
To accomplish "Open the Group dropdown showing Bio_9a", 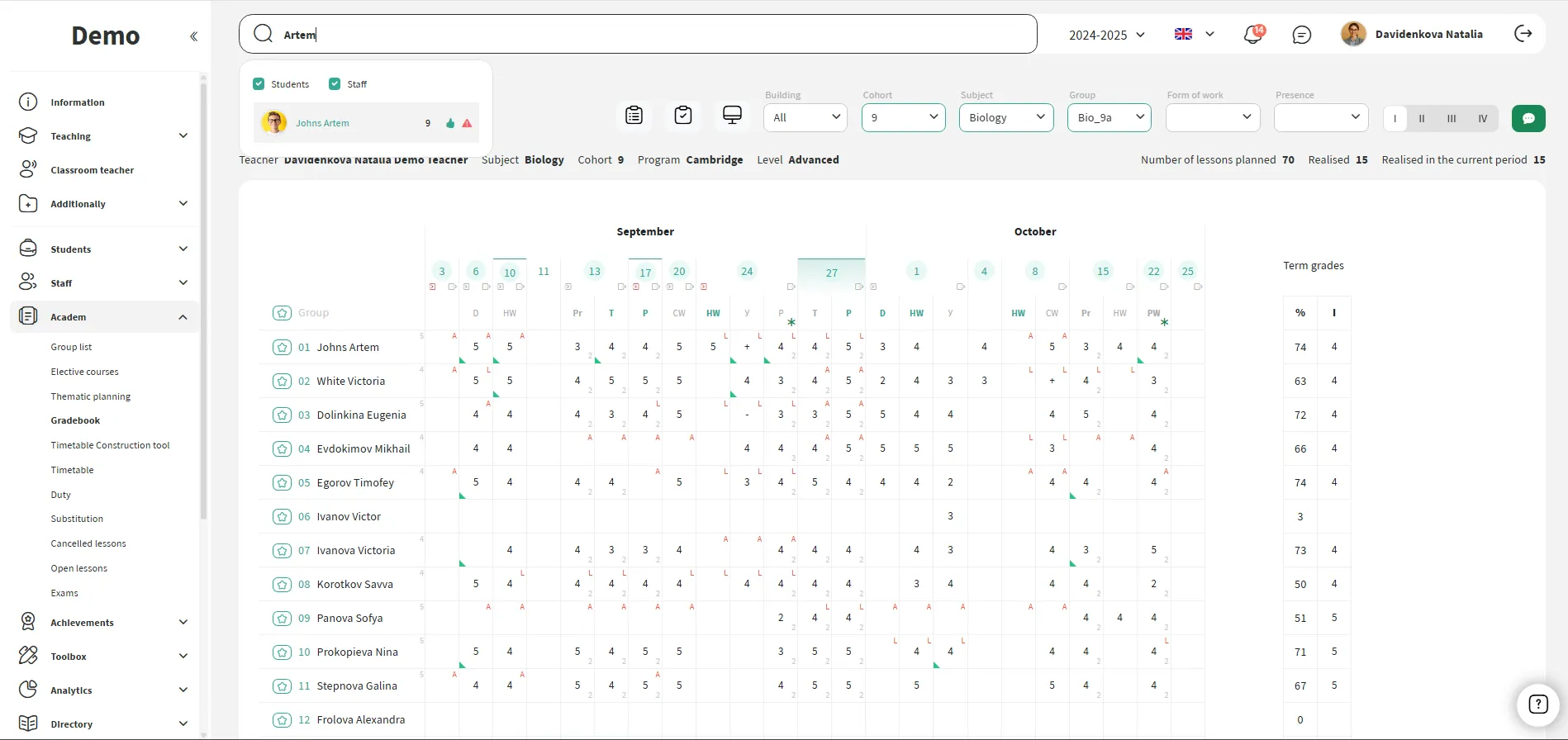I will (1109, 117).
